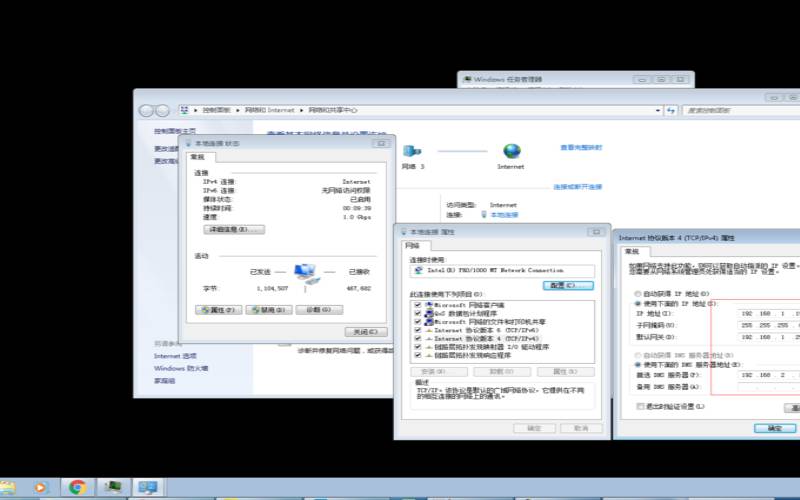The image size is (800, 500).
Task: Toggle the QoS 数据包计划程序 checkbox
Action: click(418, 313)
